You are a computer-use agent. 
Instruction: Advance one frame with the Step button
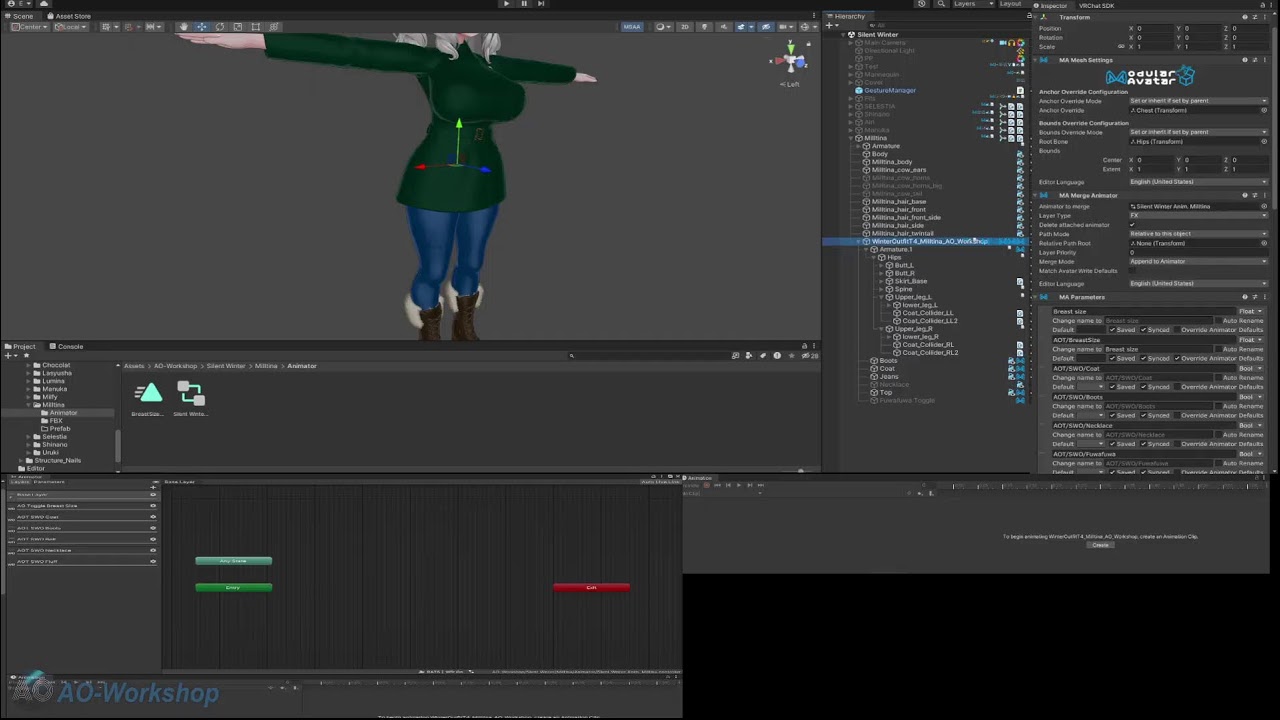(541, 4)
